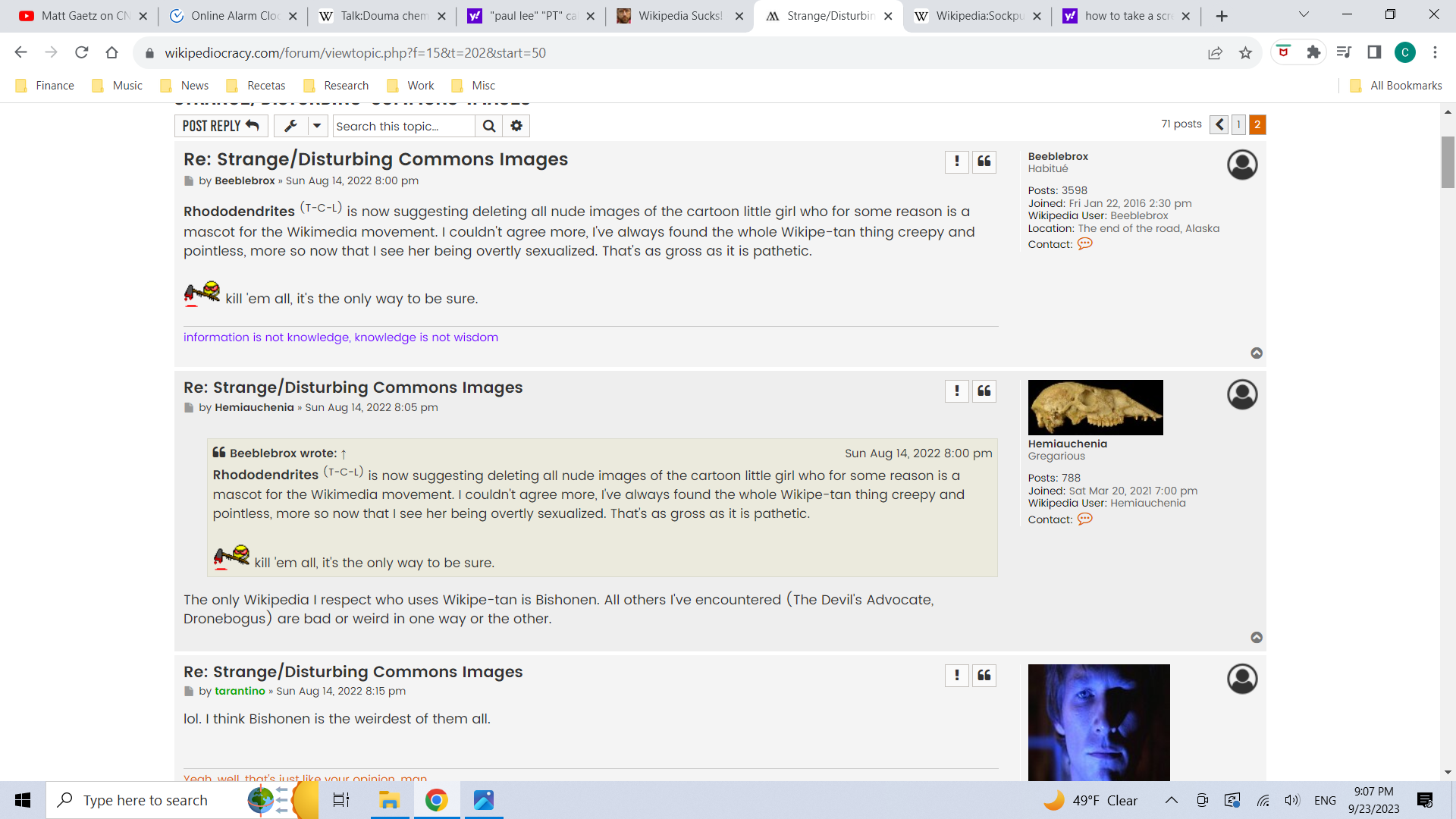This screenshot has width=1456, height=819.
Task: Open the Extensions puzzle icon
Action: tap(1313, 52)
